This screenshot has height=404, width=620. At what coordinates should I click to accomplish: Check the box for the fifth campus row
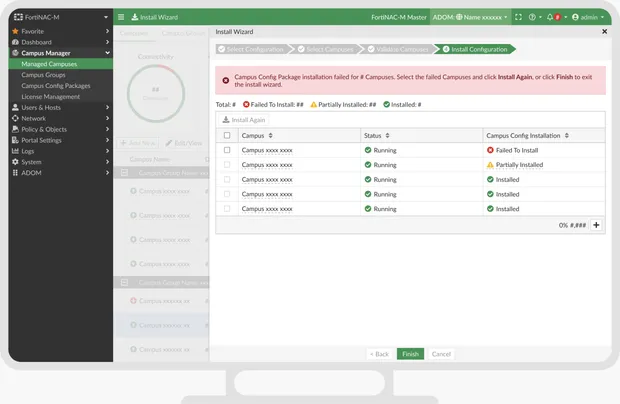(x=227, y=208)
